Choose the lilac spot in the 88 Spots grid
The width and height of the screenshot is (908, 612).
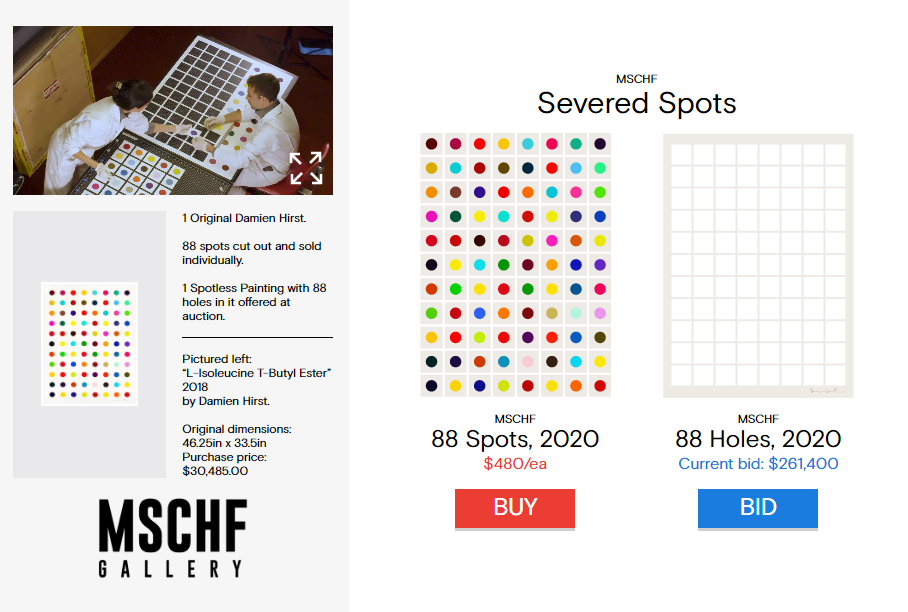point(600,313)
